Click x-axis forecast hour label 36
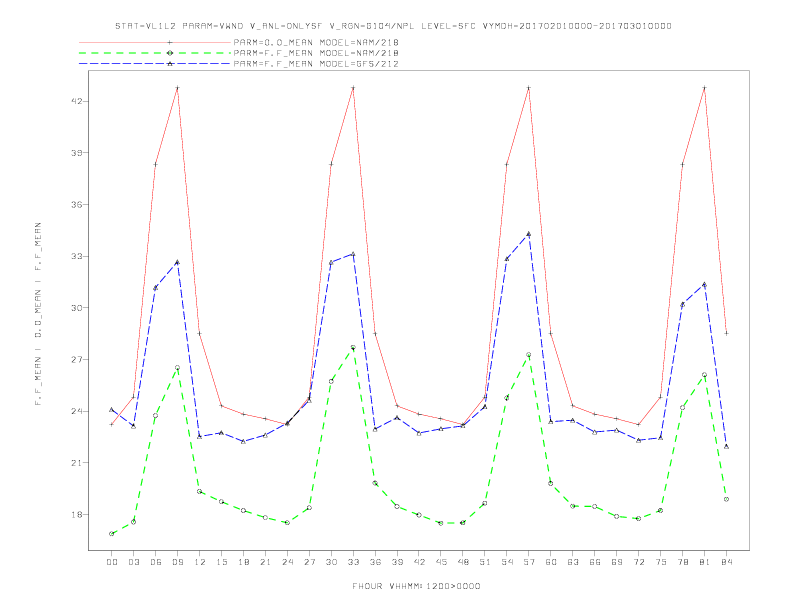This screenshot has height=612, width=792. [375, 562]
